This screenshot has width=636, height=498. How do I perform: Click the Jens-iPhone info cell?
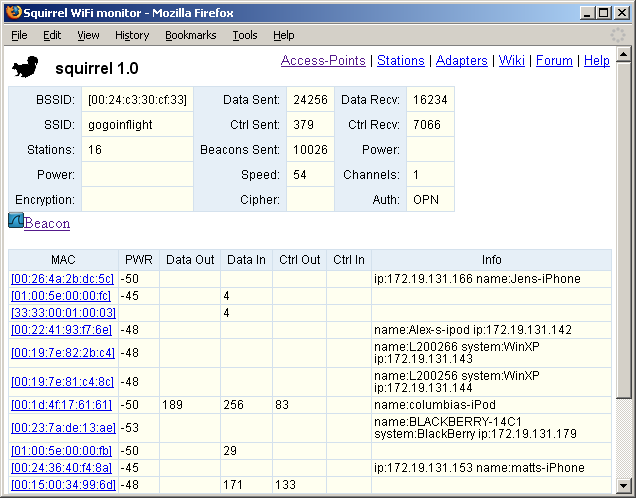pyautogui.click(x=491, y=279)
